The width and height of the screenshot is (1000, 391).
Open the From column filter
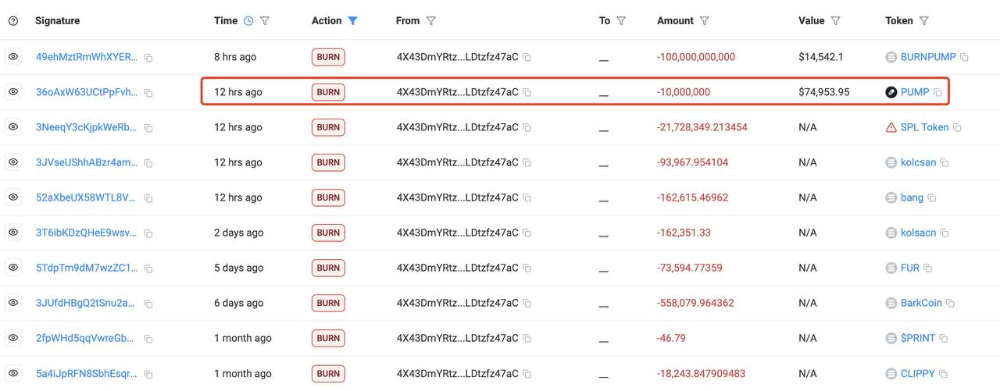[430, 21]
